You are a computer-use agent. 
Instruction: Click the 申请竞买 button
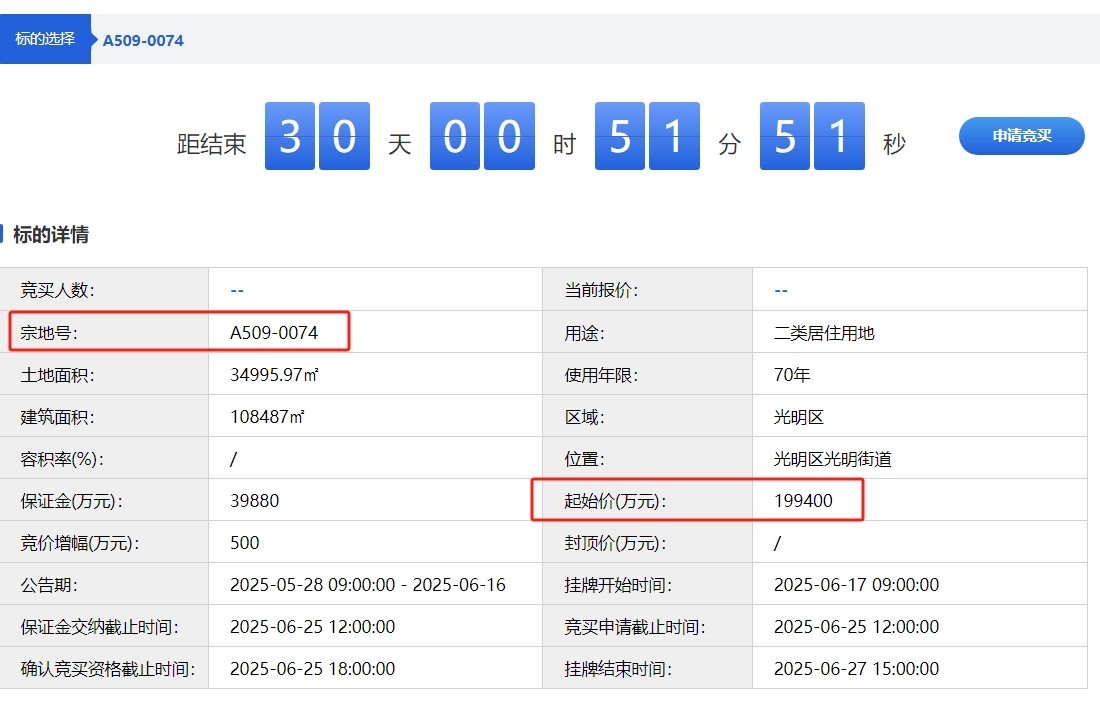point(1021,136)
